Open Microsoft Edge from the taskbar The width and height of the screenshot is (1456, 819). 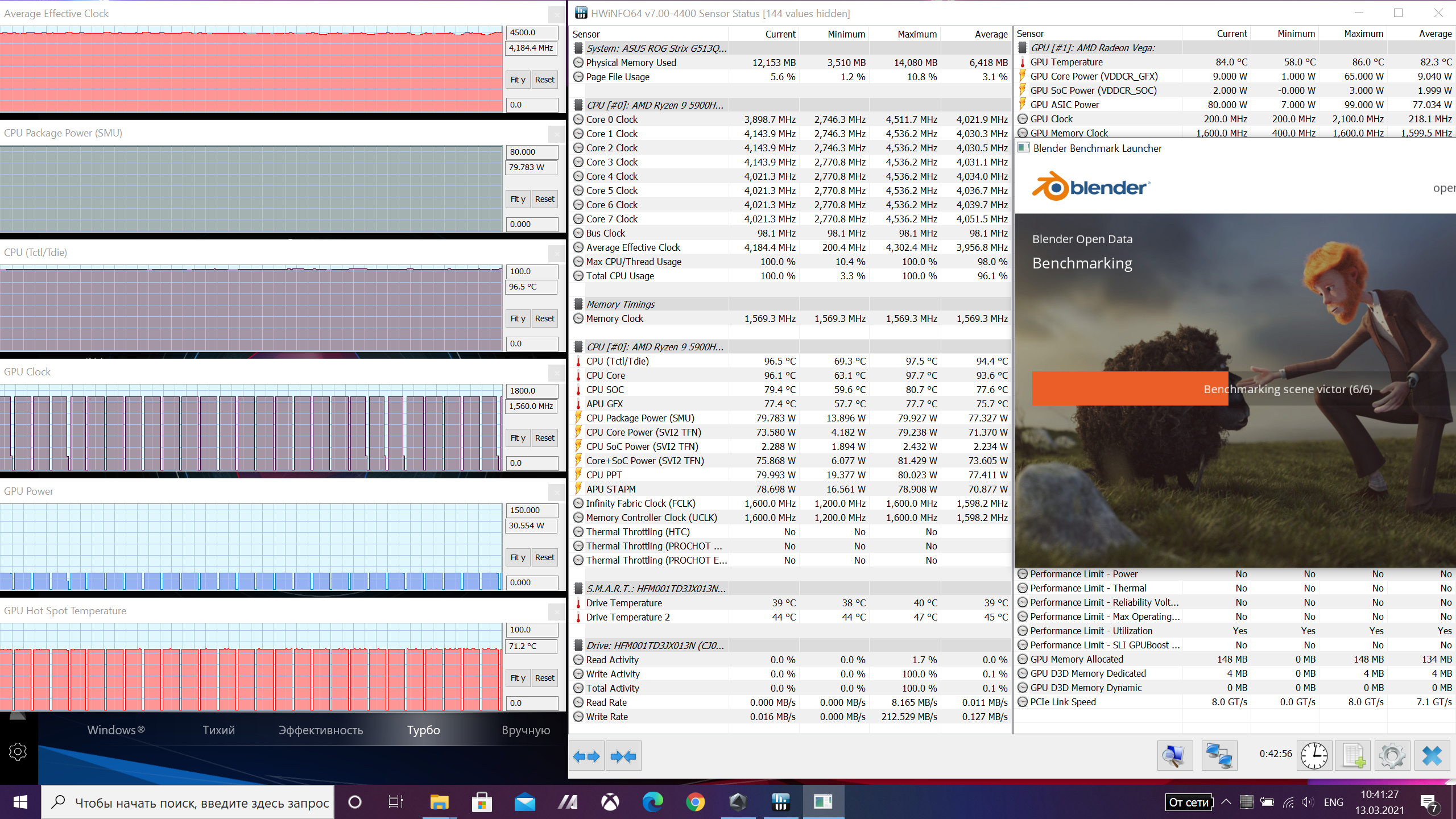click(x=652, y=803)
